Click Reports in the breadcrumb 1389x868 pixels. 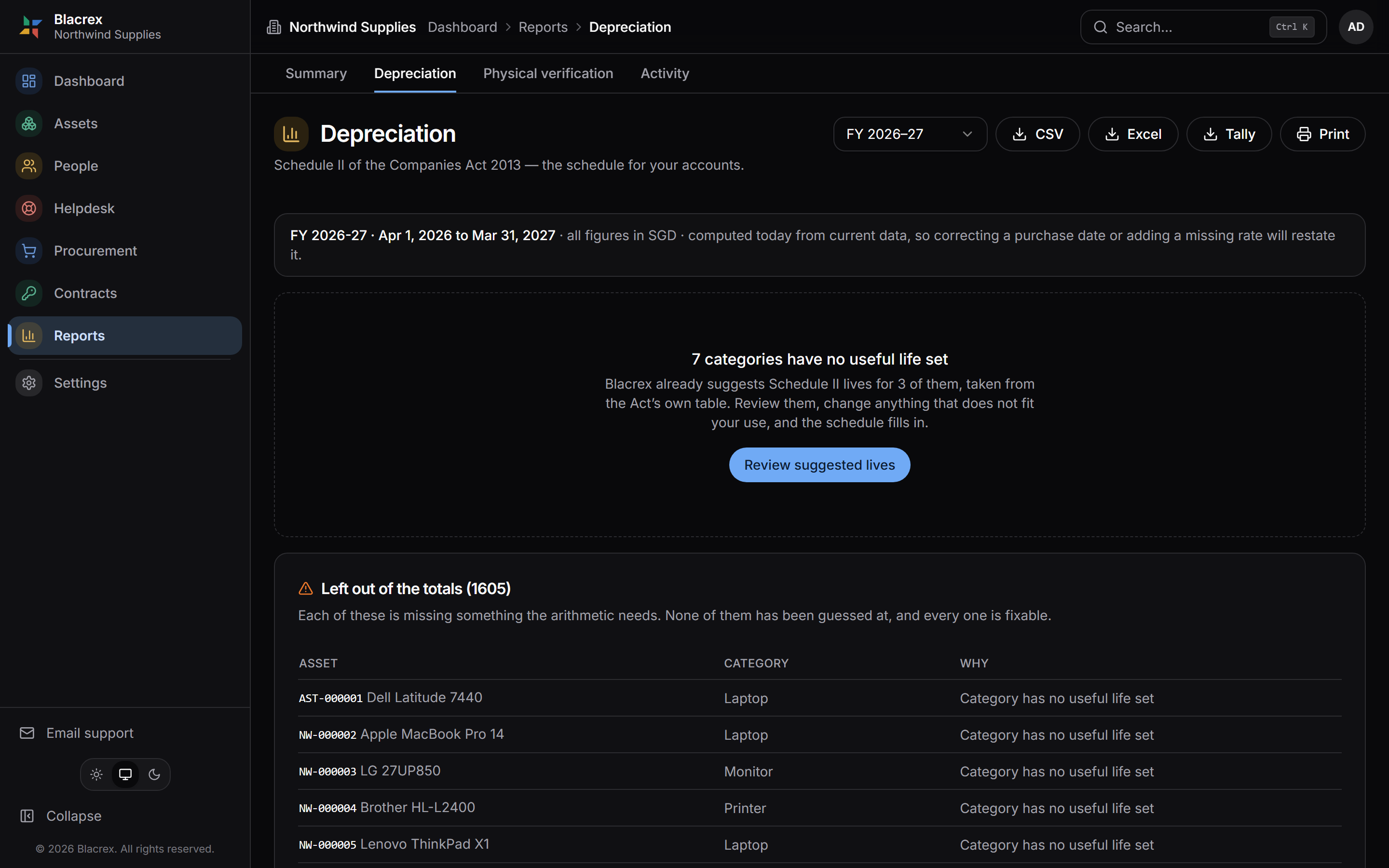[x=543, y=27]
